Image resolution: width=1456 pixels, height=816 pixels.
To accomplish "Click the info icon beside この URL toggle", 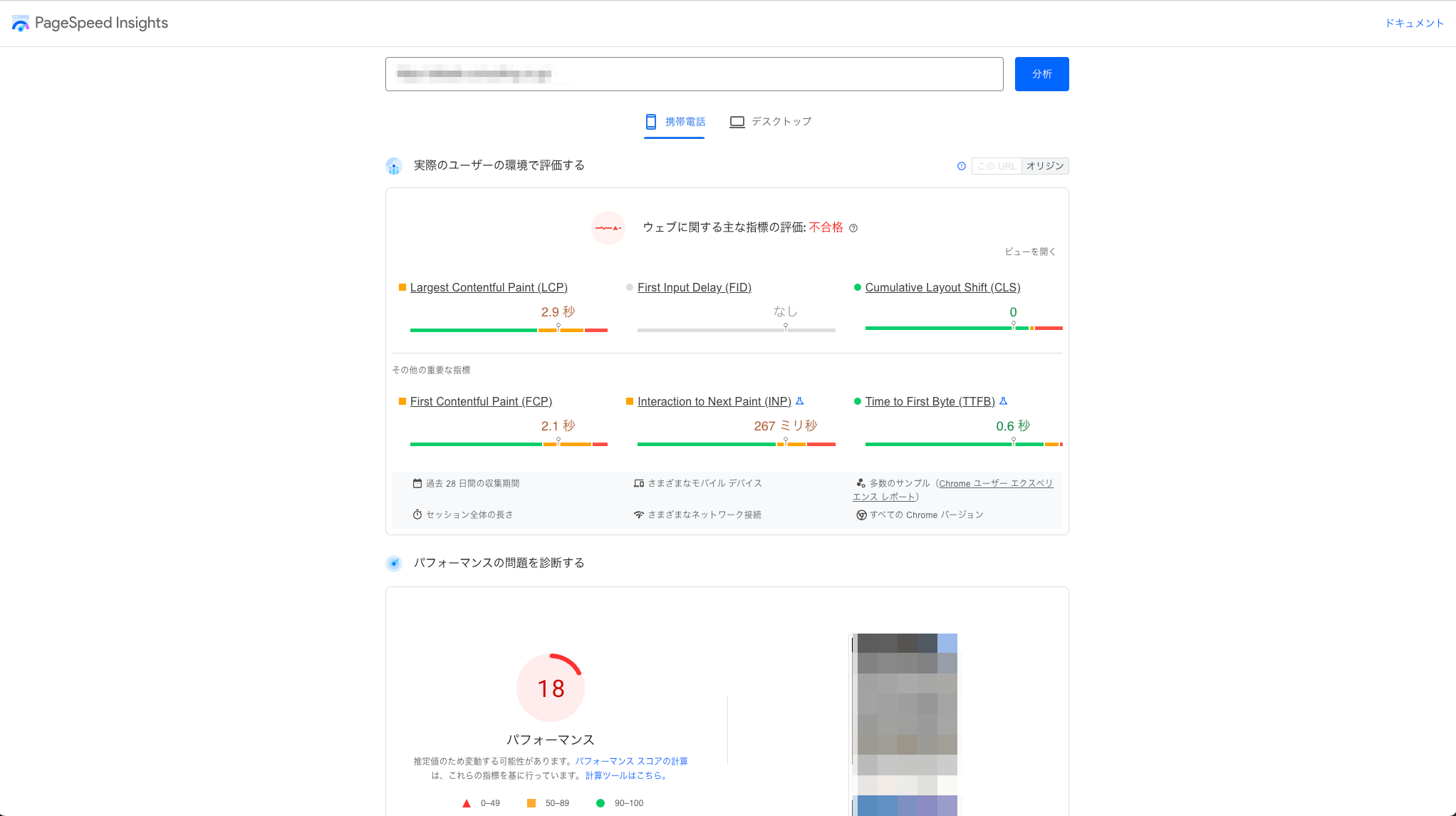I will click(x=962, y=166).
